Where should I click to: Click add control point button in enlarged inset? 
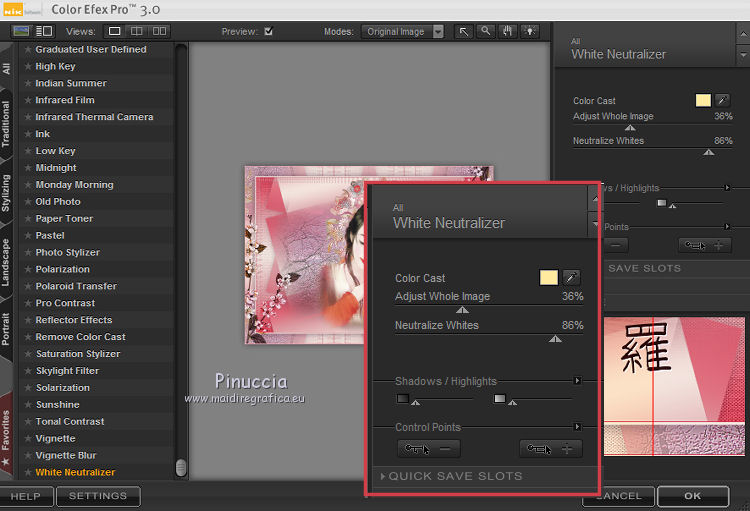click(x=551, y=449)
